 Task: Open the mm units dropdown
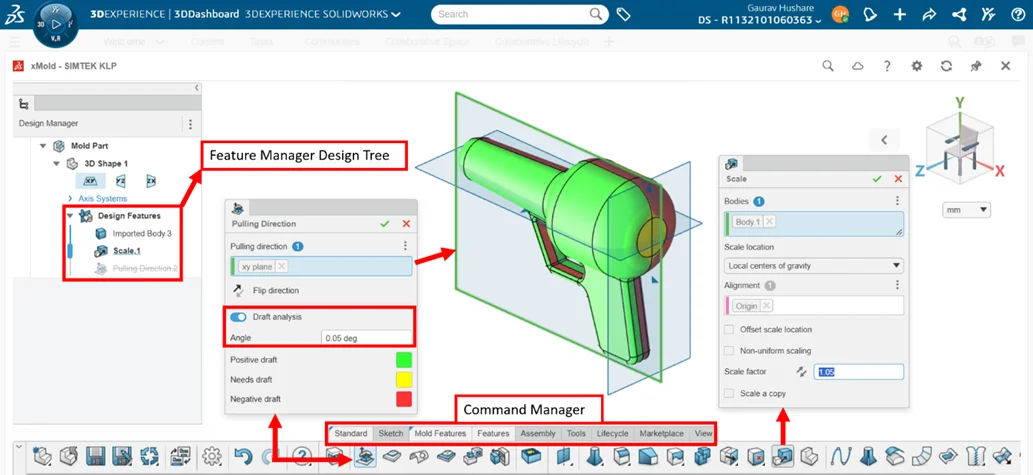click(967, 210)
